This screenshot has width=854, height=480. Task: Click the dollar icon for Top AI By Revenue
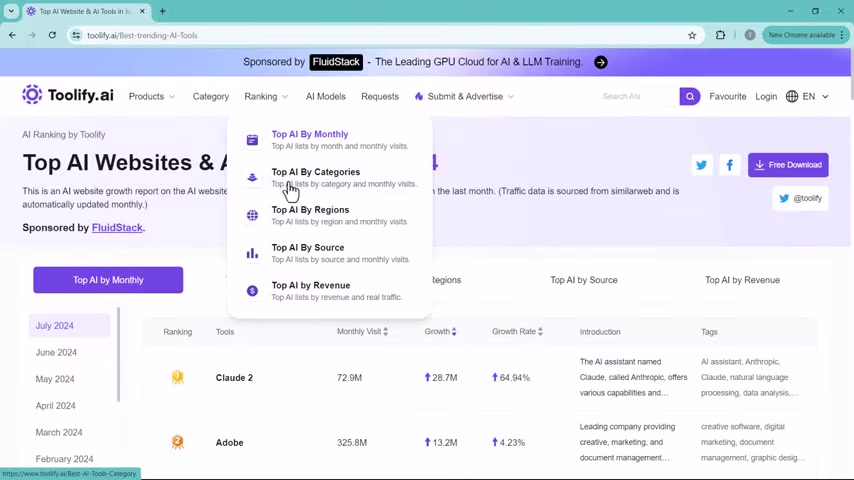(252, 291)
